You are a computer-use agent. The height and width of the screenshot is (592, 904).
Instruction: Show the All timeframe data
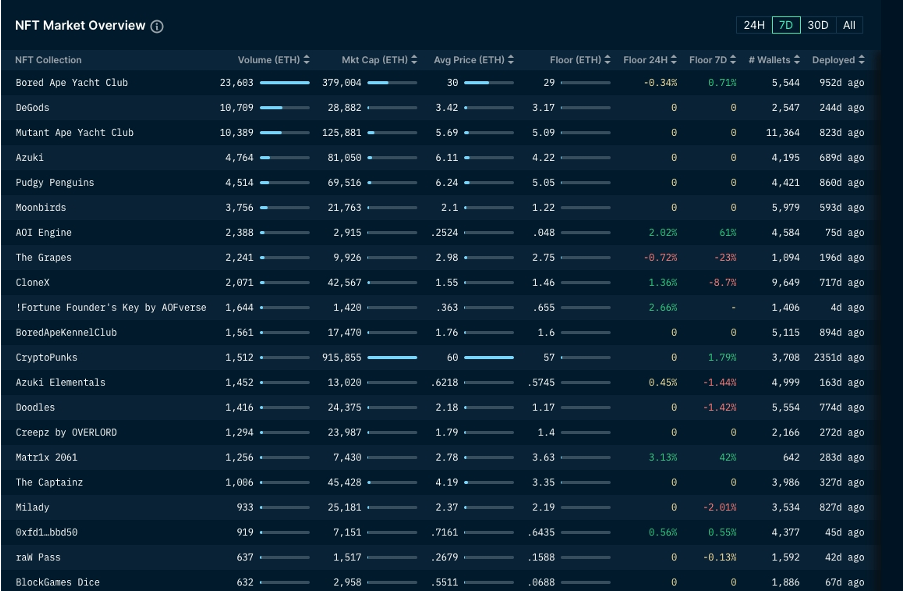849,25
